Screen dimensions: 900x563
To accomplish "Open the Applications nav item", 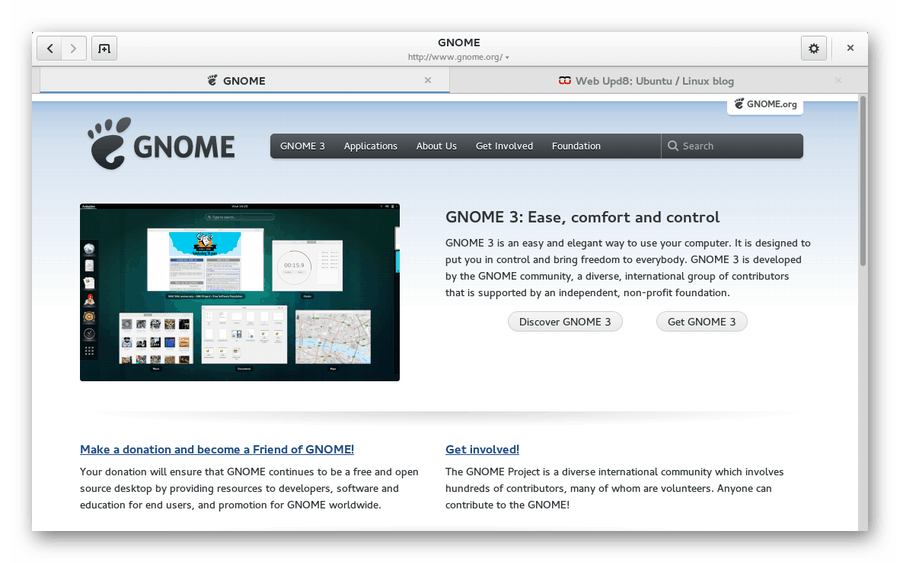I will (x=370, y=146).
